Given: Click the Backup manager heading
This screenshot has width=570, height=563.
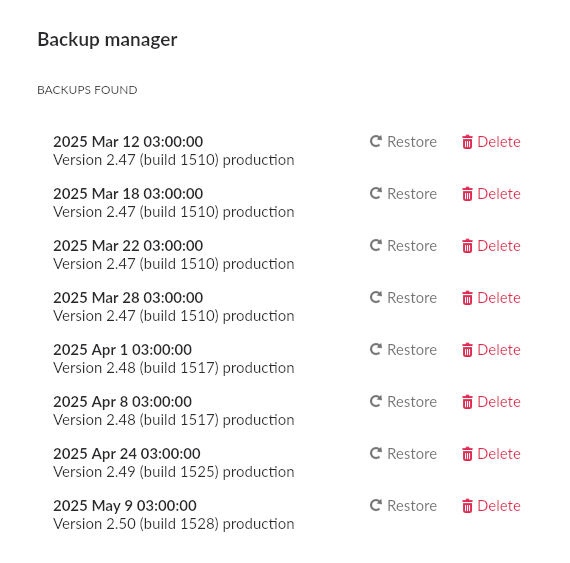Looking at the screenshot, I should pos(107,39).
